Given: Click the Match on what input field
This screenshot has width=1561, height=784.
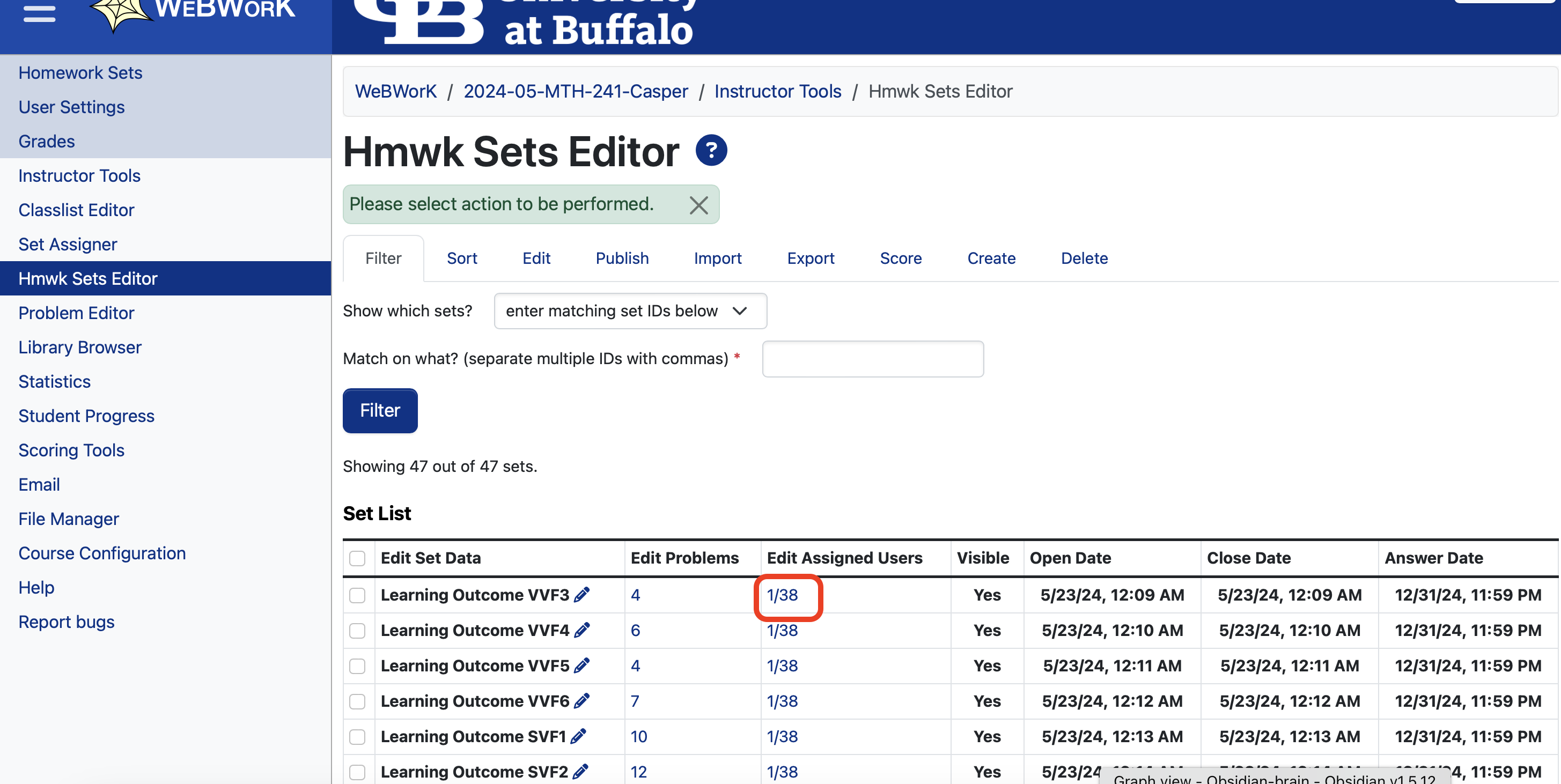Looking at the screenshot, I should (873, 359).
